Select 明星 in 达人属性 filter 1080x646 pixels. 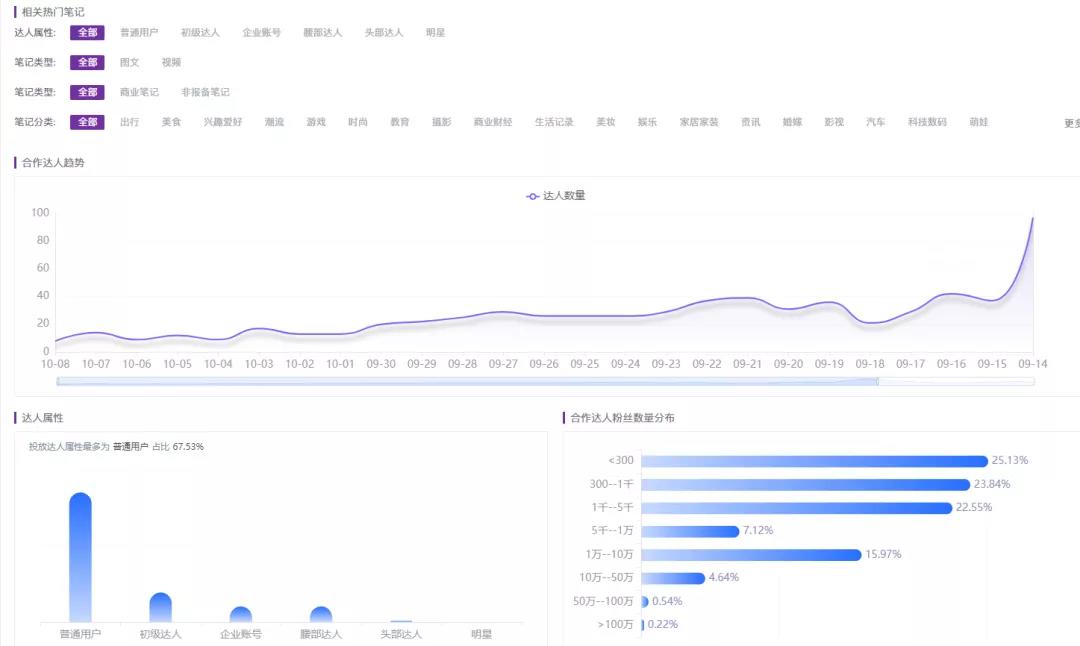point(435,32)
